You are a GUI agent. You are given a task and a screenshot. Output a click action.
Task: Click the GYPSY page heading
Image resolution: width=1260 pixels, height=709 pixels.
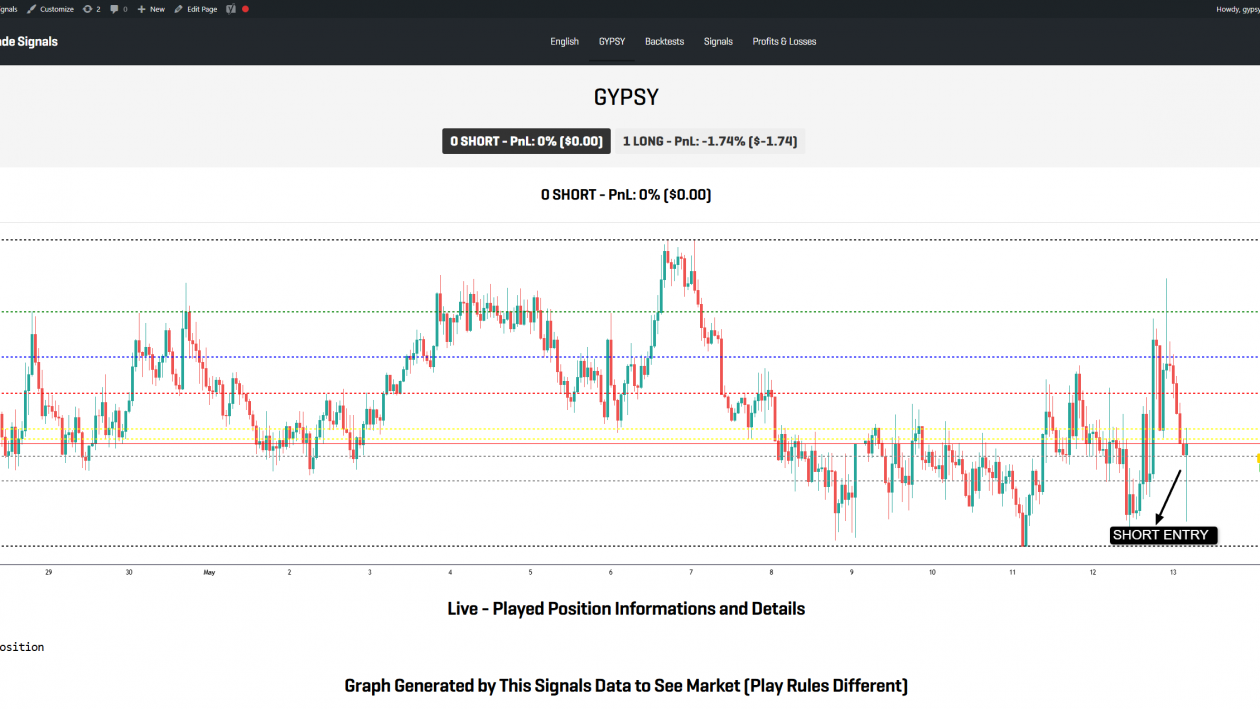(626, 97)
